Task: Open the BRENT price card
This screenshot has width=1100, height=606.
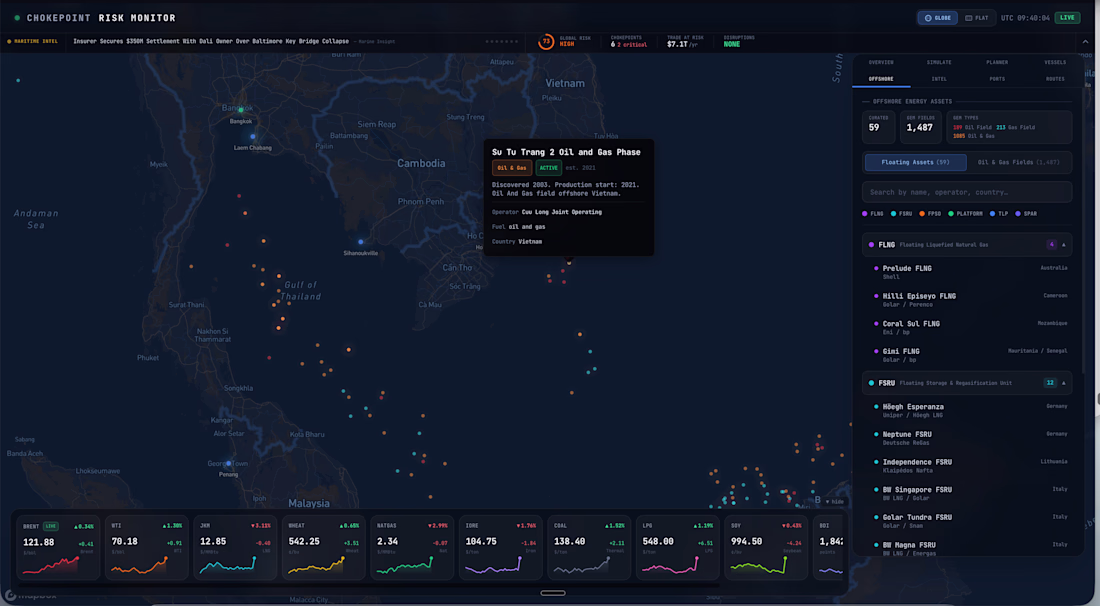Action: coord(58,548)
